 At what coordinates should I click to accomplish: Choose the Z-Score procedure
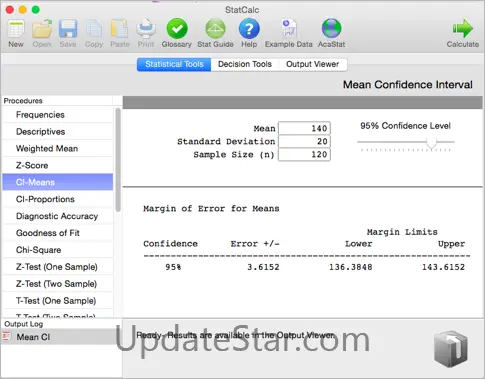pos(58,165)
